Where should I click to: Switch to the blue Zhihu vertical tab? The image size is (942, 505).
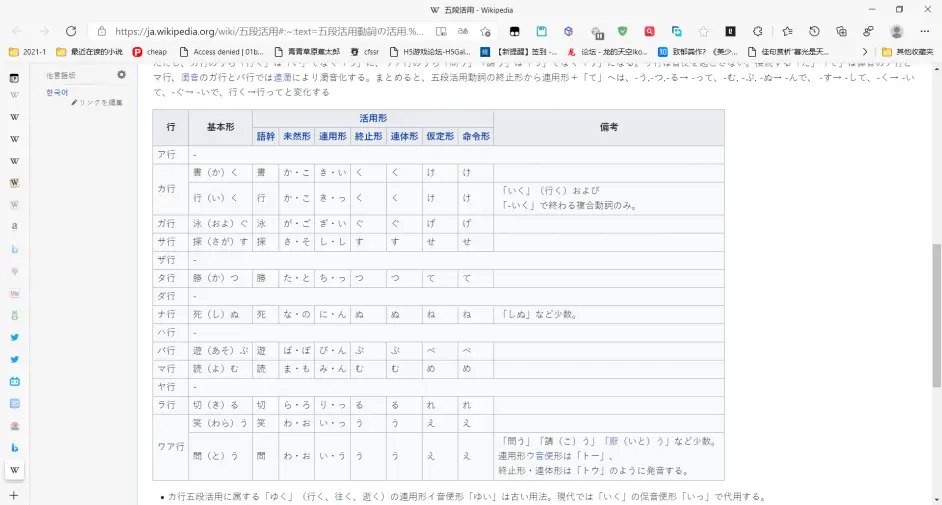(x=14, y=404)
